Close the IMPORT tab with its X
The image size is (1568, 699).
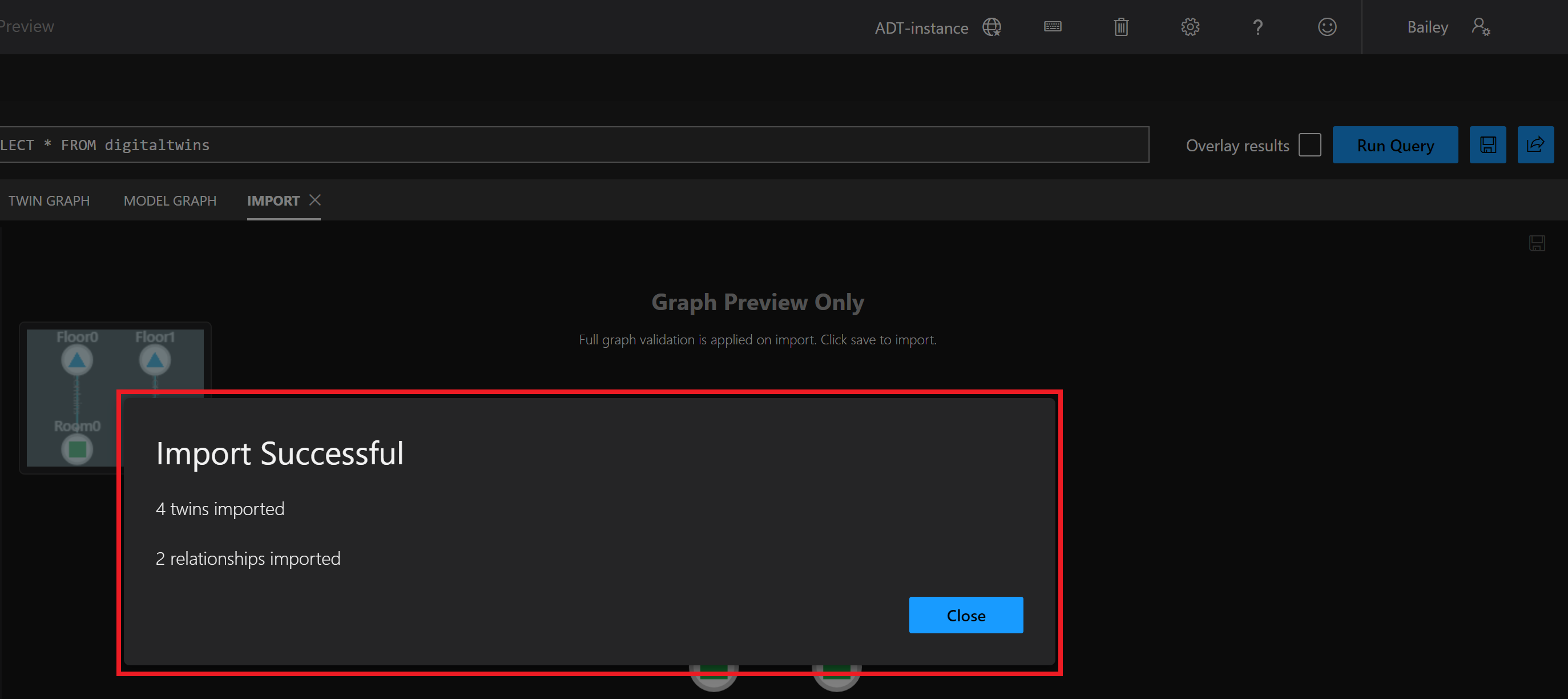point(315,199)
